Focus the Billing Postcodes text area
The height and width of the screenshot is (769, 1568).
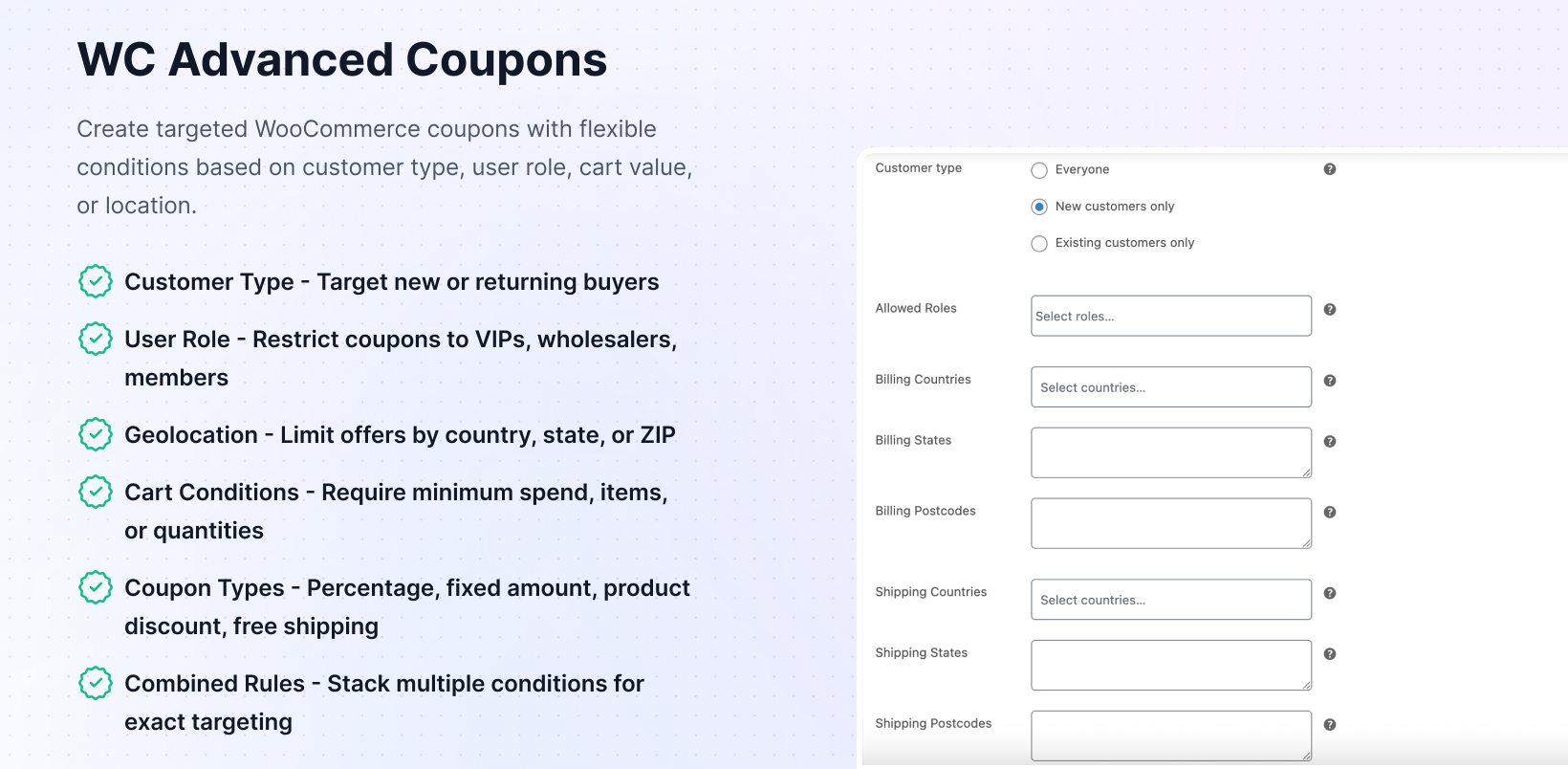tap(1170, 523)
